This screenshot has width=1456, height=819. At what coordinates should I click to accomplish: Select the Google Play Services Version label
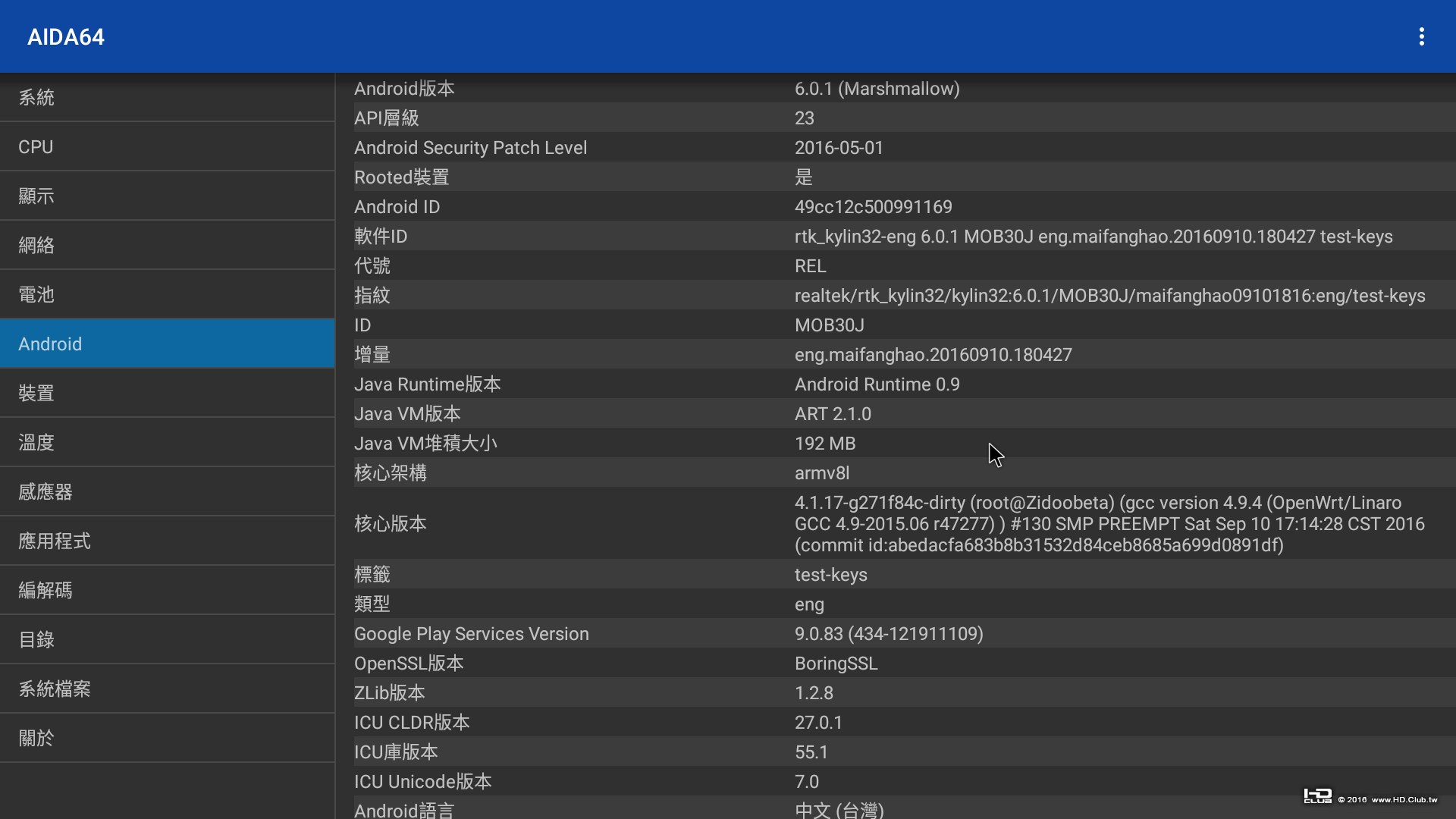tap(472, 634)
